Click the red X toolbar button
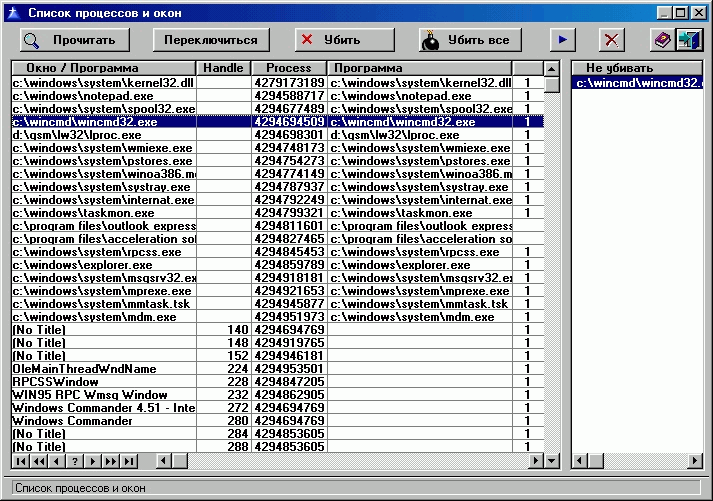713x501 pixels. 612,40
